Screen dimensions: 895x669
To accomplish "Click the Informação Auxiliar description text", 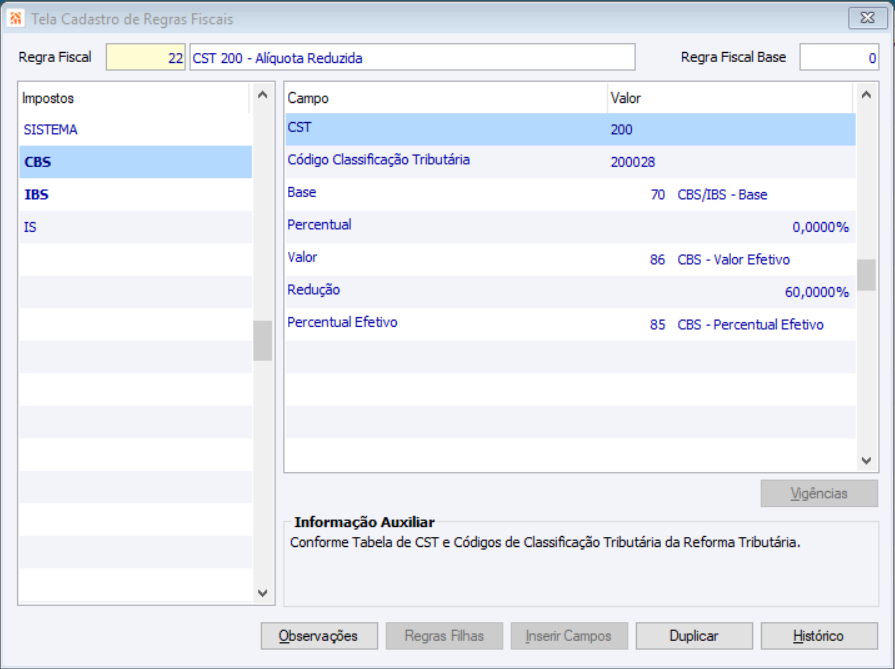I will click(x=545, y=542).
